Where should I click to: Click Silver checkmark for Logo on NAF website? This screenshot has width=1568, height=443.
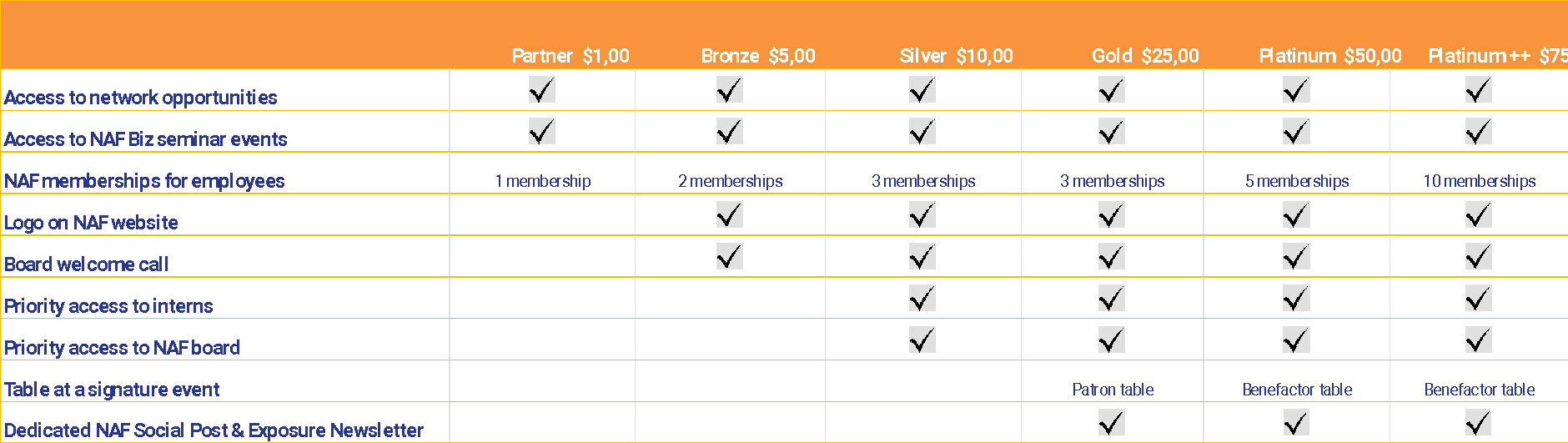click(922, 215)
